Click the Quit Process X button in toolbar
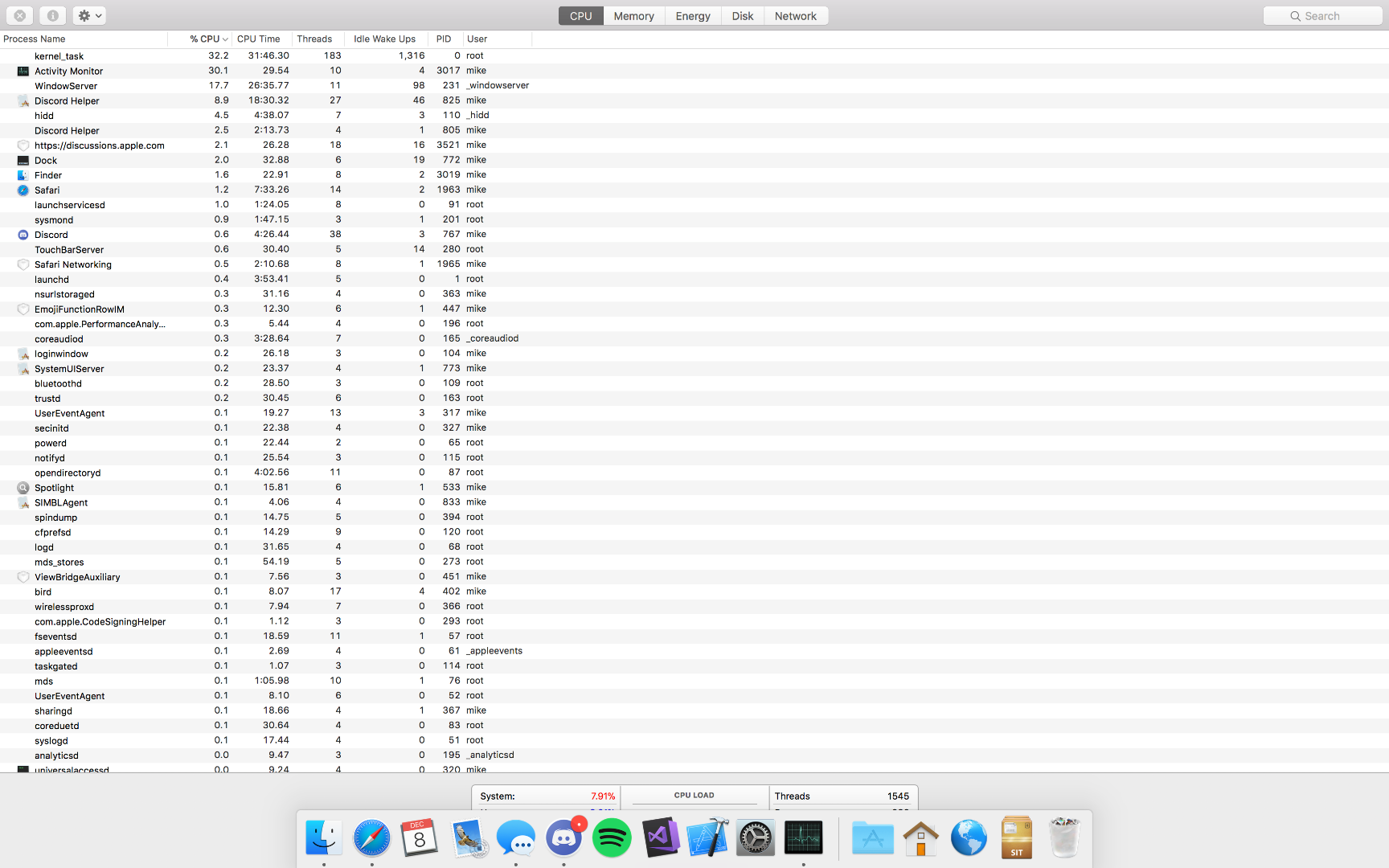1389x868 pixels. coord(20,15)
